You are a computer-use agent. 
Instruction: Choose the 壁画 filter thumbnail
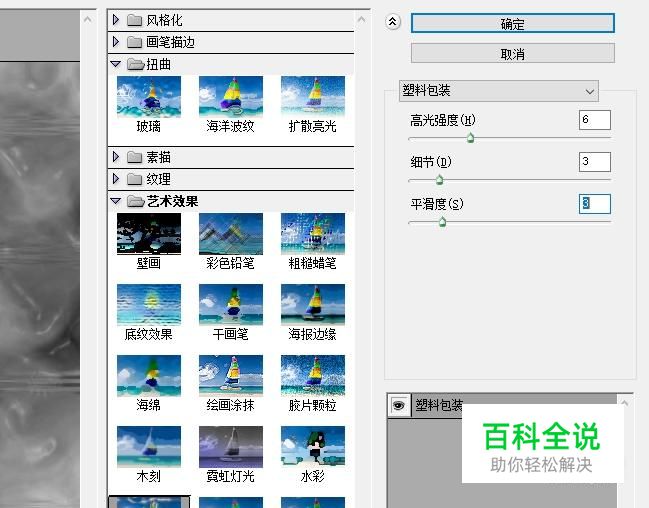point(149,234)
